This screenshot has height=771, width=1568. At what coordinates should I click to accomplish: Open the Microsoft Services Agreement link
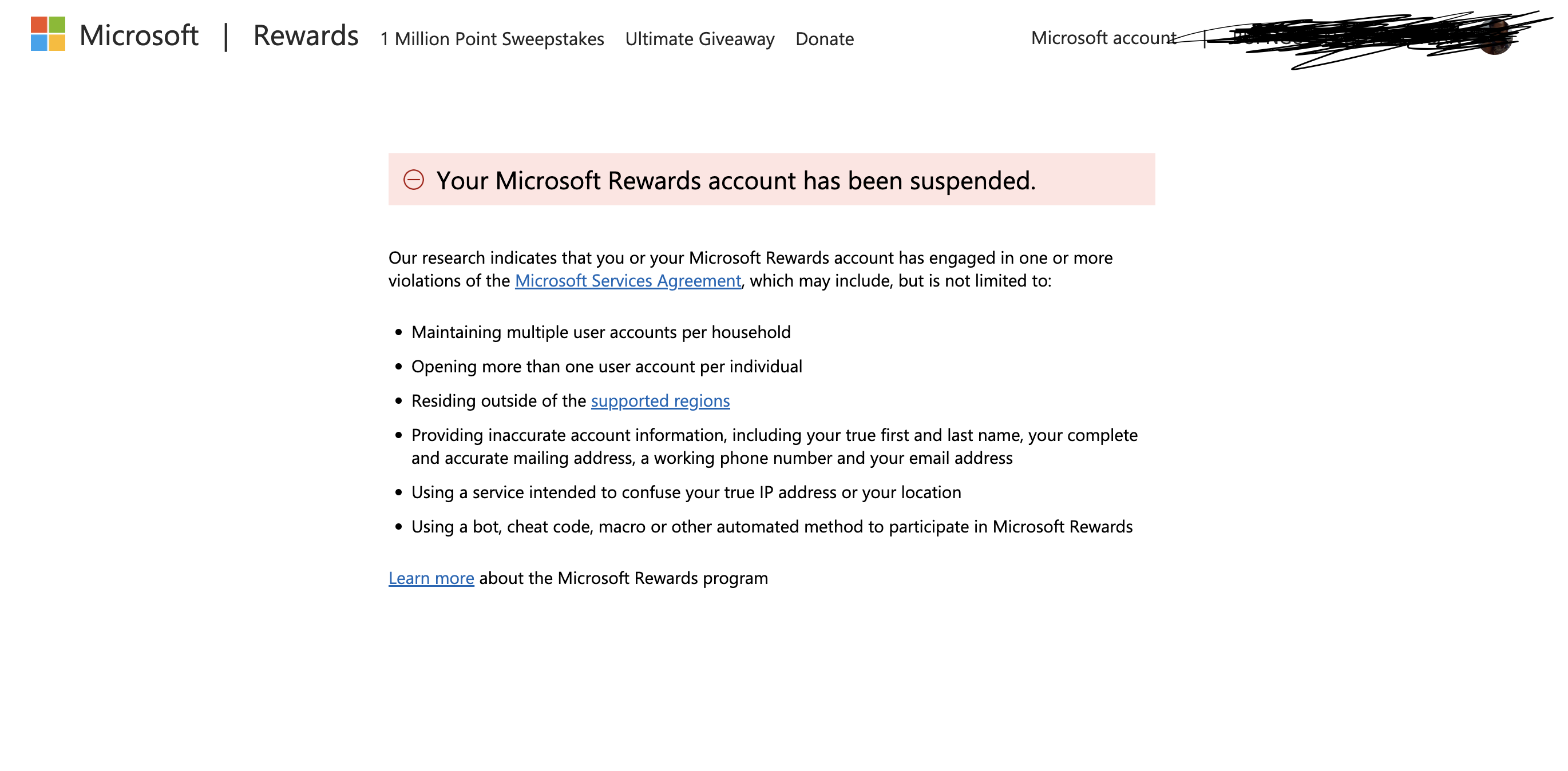(627, 280)
